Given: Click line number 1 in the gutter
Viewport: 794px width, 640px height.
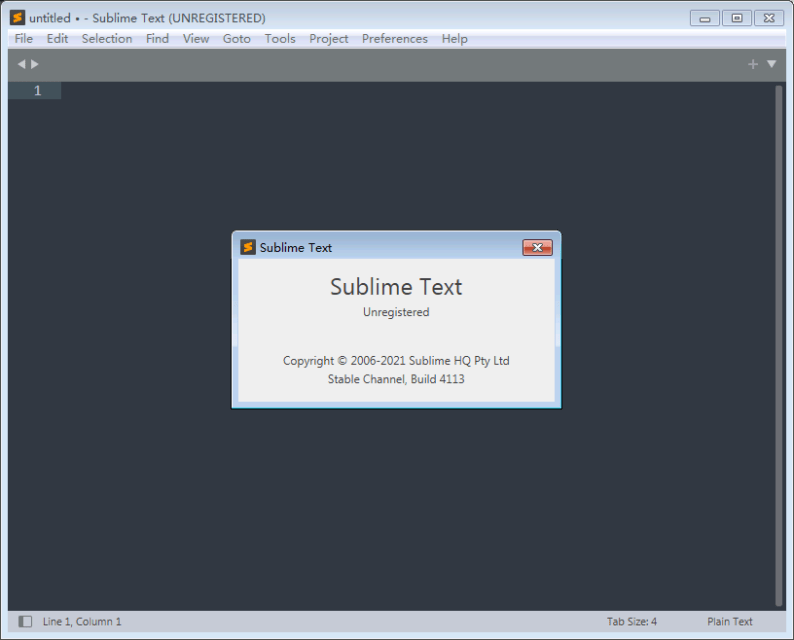Looking at the screenshot, I should pyautogui.click(x=37, y=91).
